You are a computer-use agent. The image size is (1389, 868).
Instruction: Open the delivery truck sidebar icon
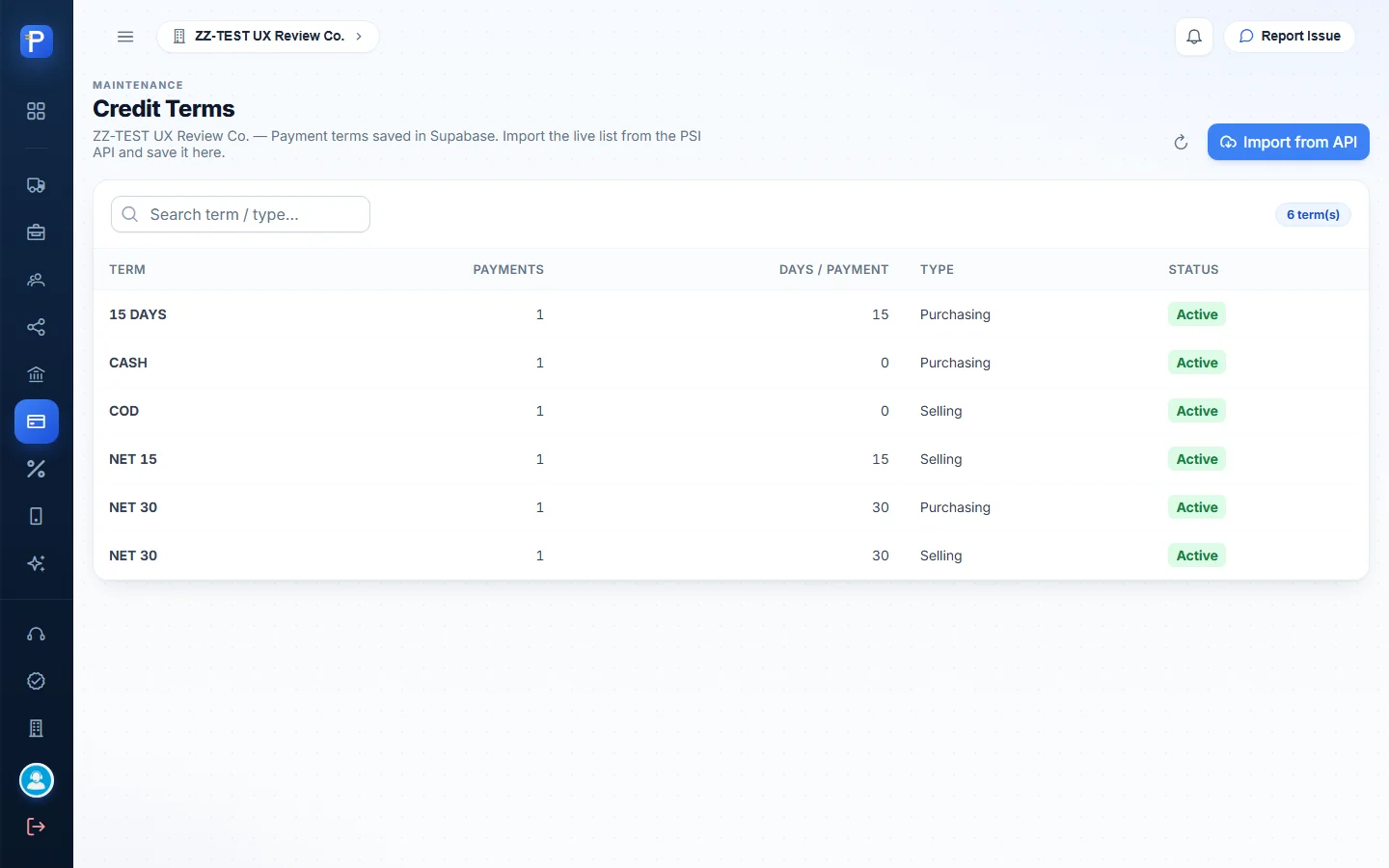37,185
